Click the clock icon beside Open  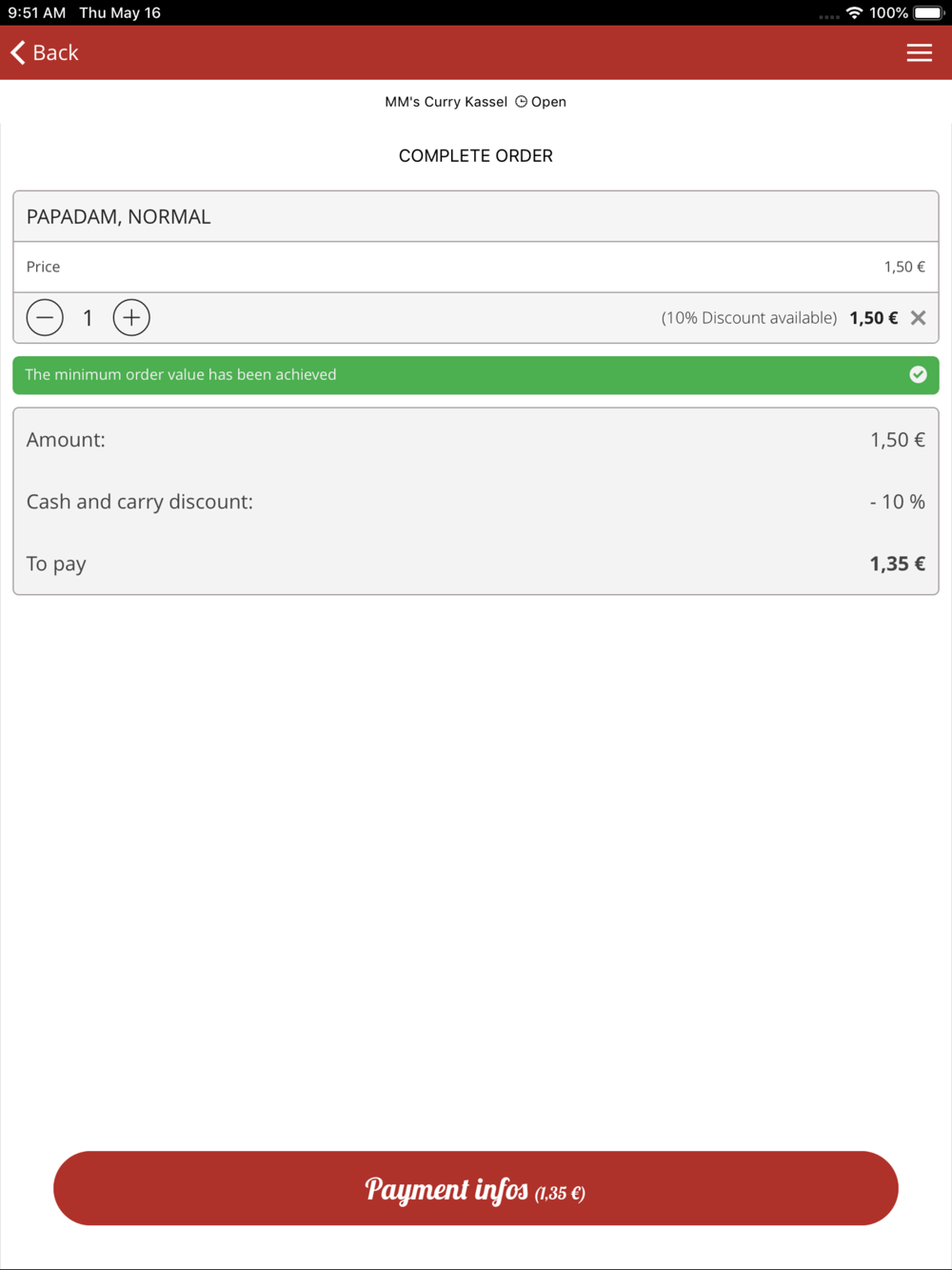(x=521, y=102)
